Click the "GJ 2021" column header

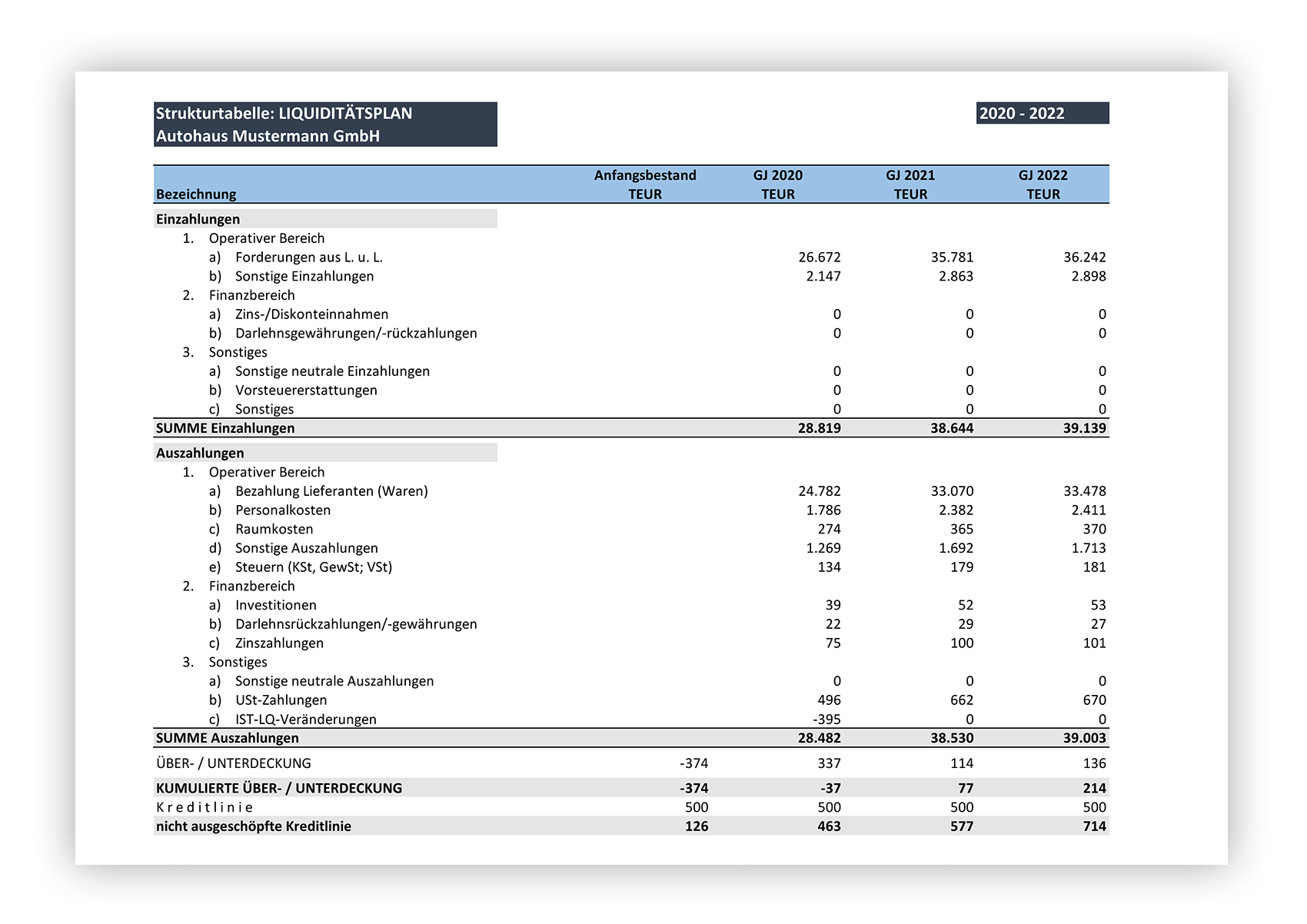point(910,175)
